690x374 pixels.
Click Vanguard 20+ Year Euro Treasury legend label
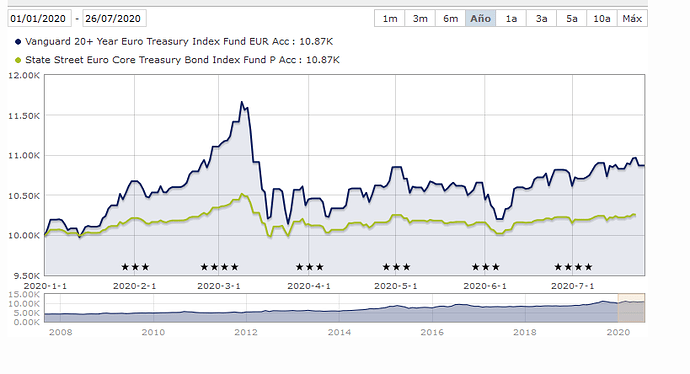tap(157, 42)
